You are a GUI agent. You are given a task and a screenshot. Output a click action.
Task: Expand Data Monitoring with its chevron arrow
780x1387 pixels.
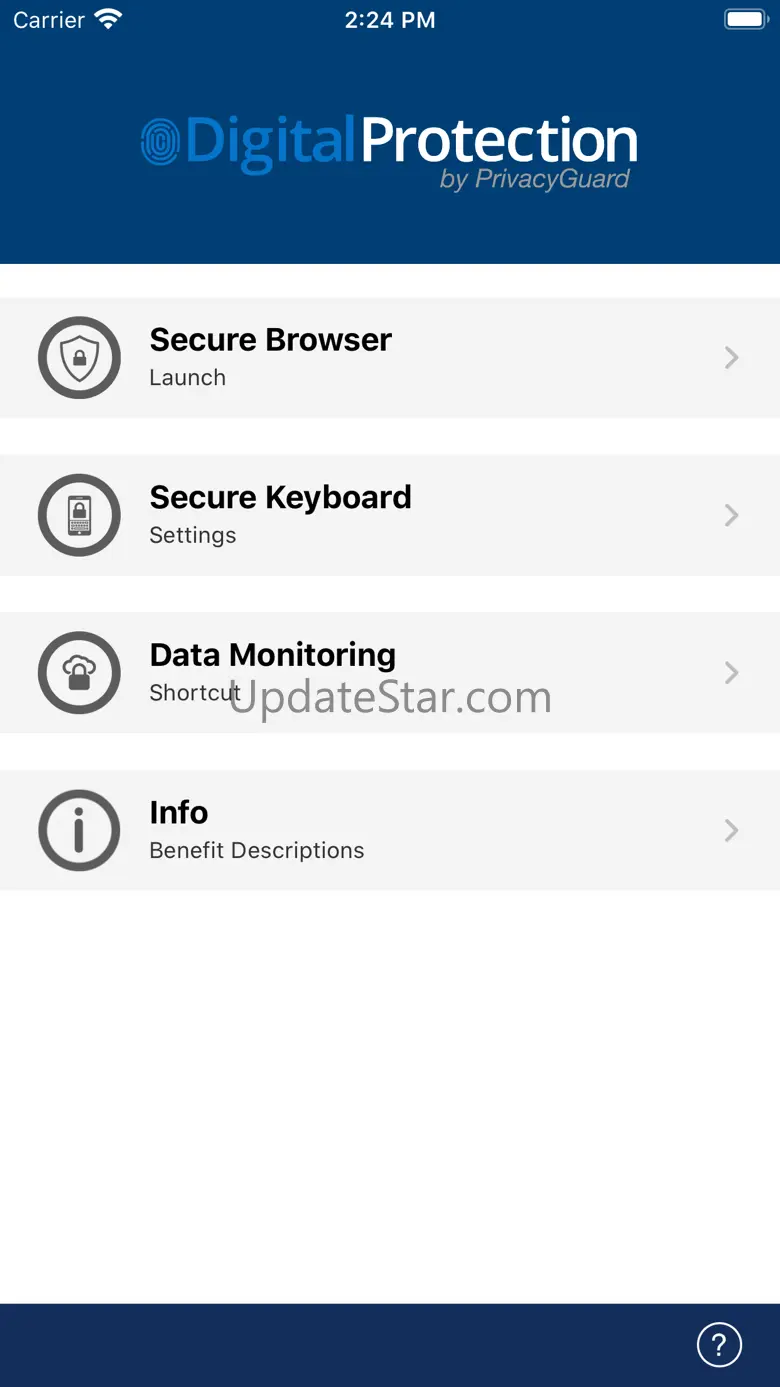coord(732,673)
